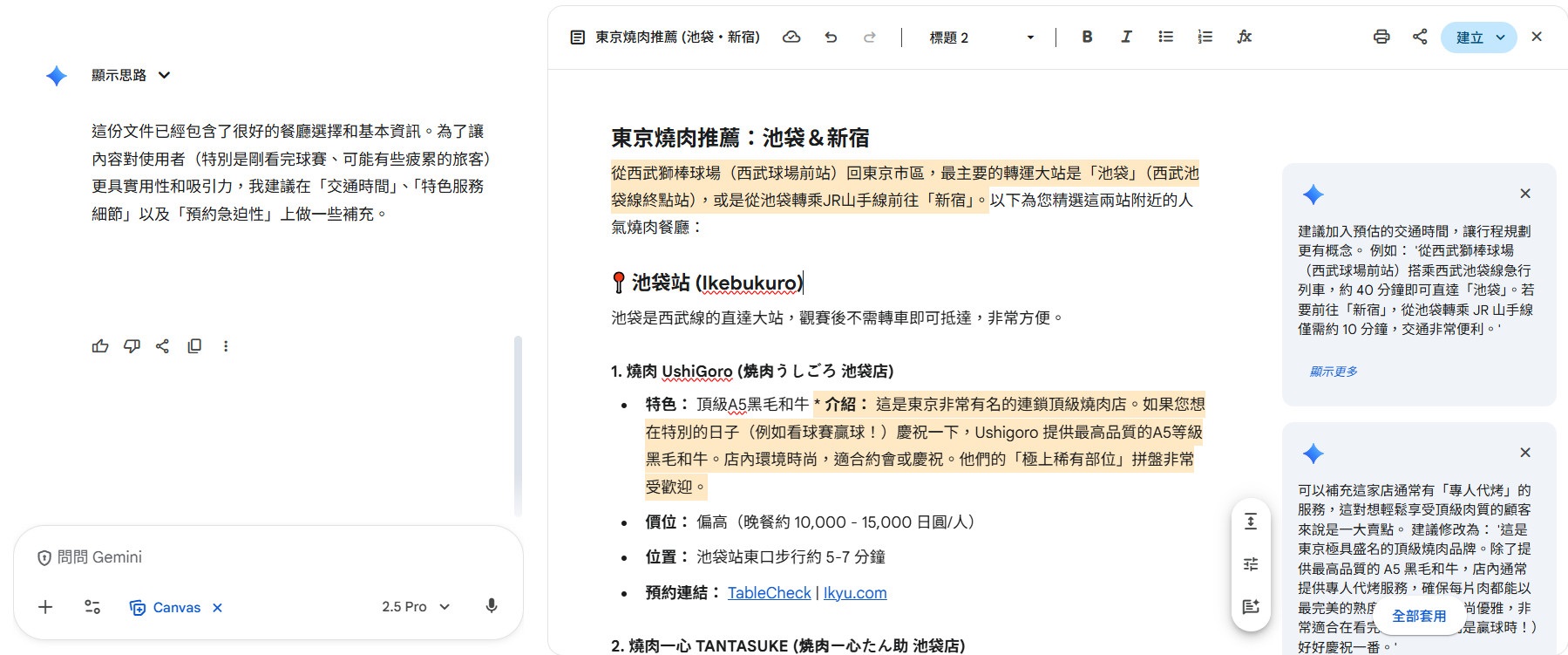Image resolution: width=1568 pixels, height=655 pixels.
Task: Click the 問問 Gemini input field
Action: pyautogui.click(x=261, y=557)
